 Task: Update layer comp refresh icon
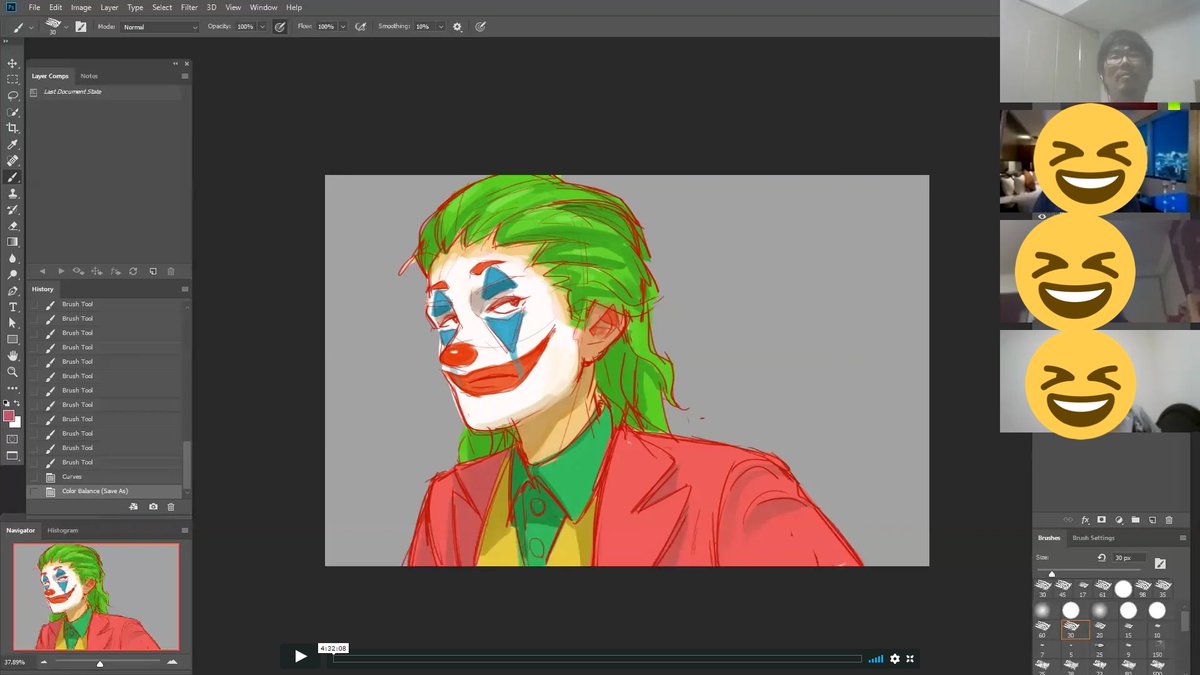point(133,271)
